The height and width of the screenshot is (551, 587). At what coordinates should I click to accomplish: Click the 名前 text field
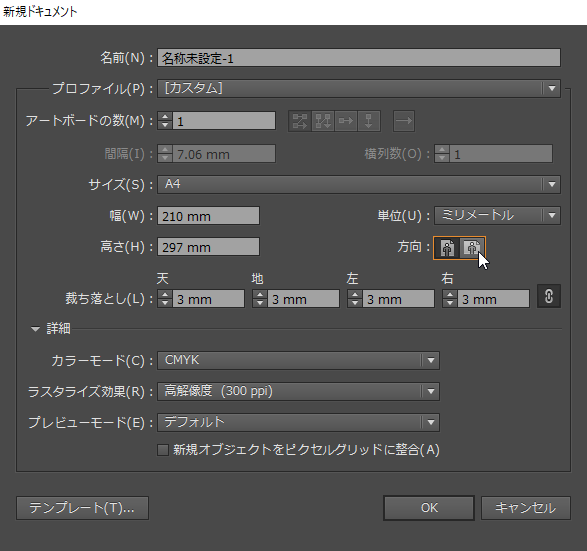359,58
